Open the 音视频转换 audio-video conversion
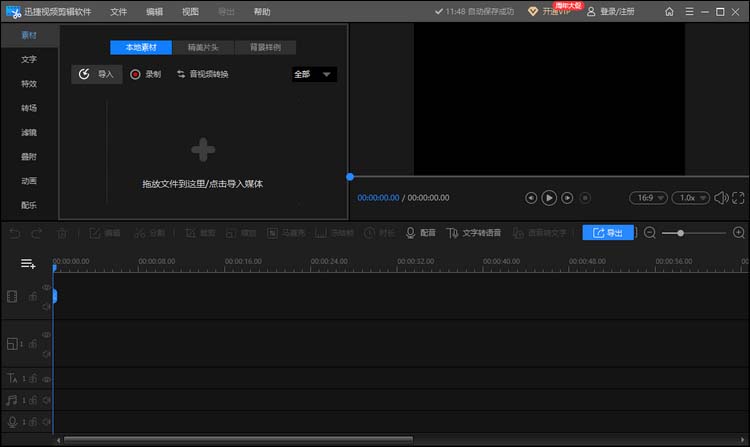The height and width of the screenshot is (447, 750). [202, 74]
